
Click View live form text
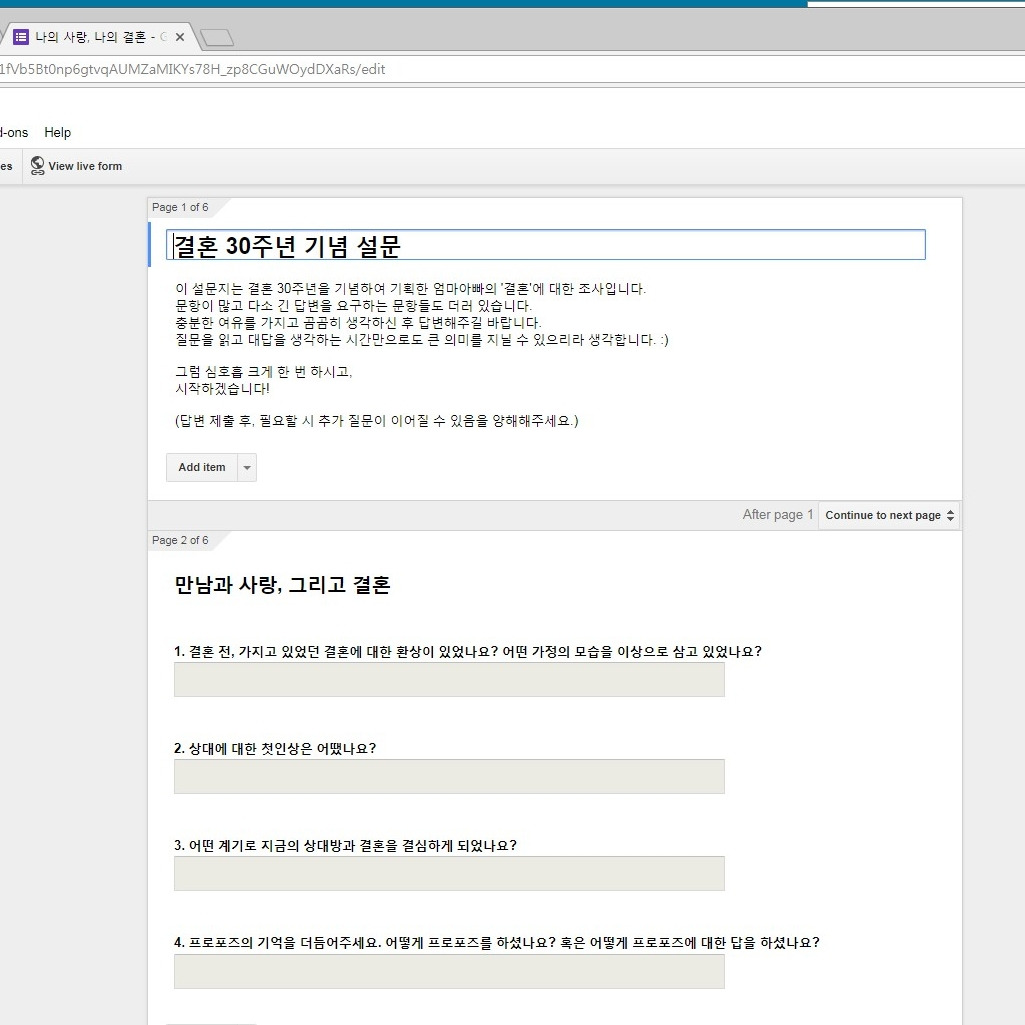[x=85, y=166]
